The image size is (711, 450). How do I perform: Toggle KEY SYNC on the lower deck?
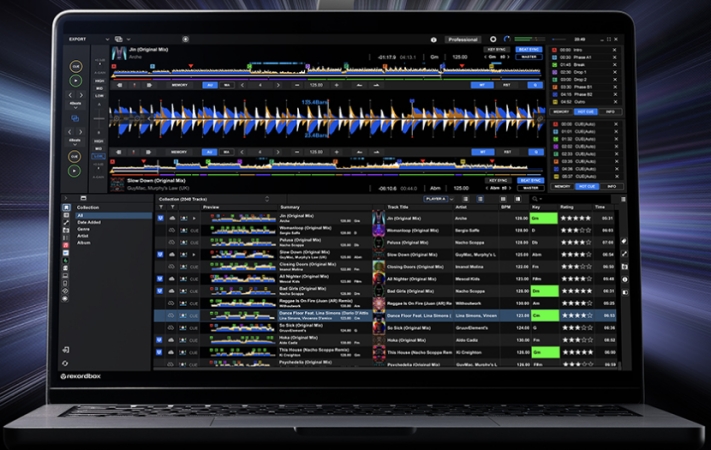498,181
